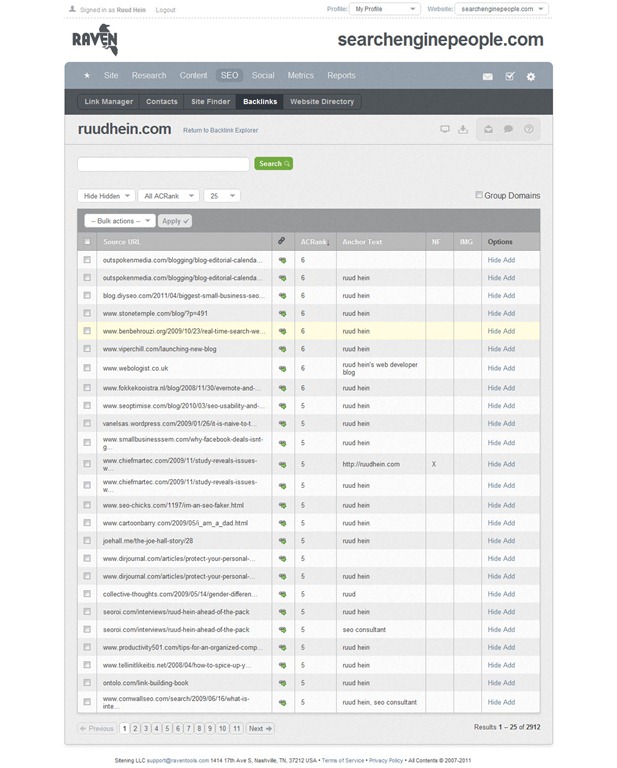Viewport: 617px width, 768px height.
Task: Click the green Search button
Action: pyautogui.click(x=273, y=163)
